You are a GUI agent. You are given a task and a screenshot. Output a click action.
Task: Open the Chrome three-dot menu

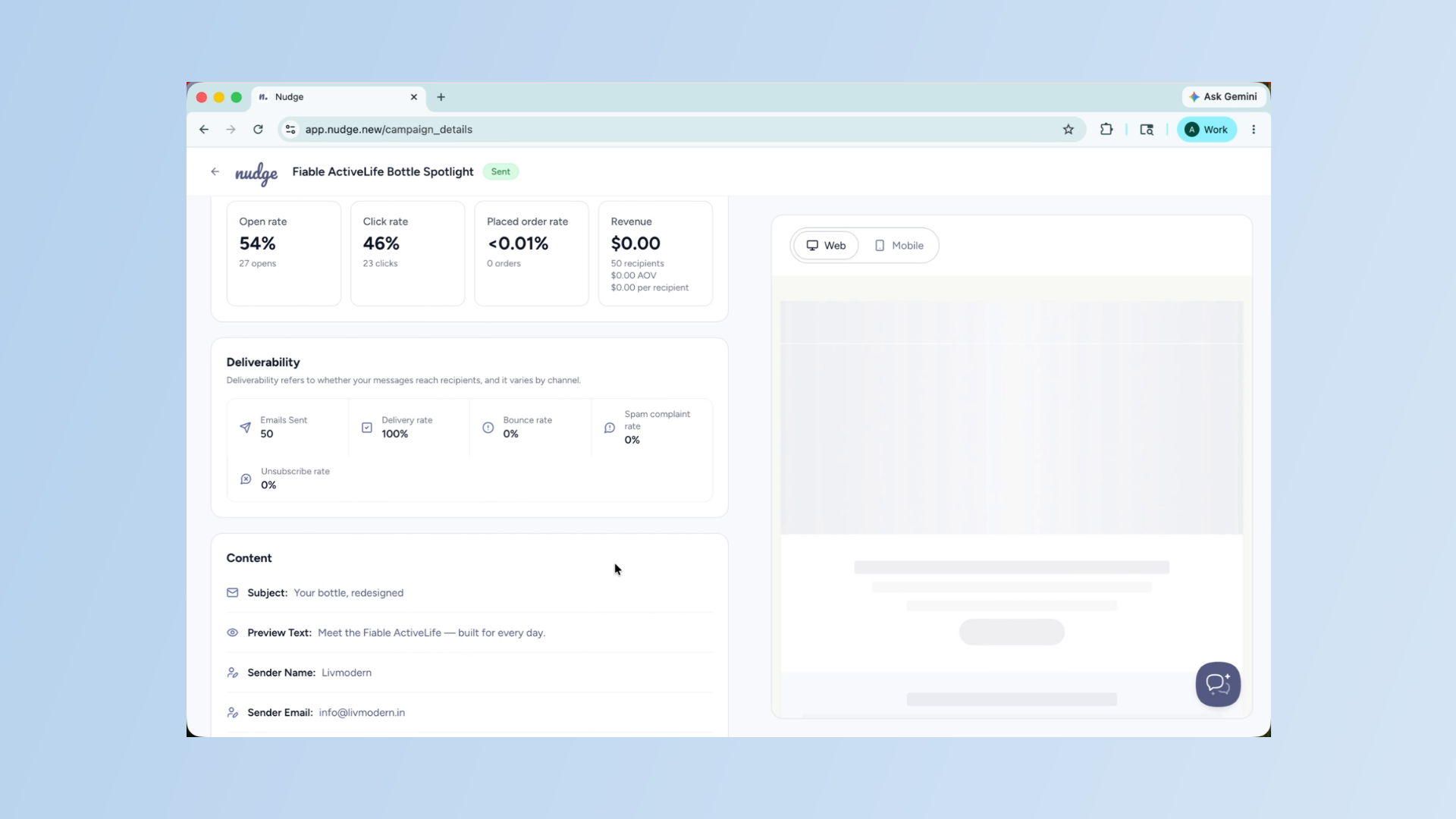(x=1254, y=130)
